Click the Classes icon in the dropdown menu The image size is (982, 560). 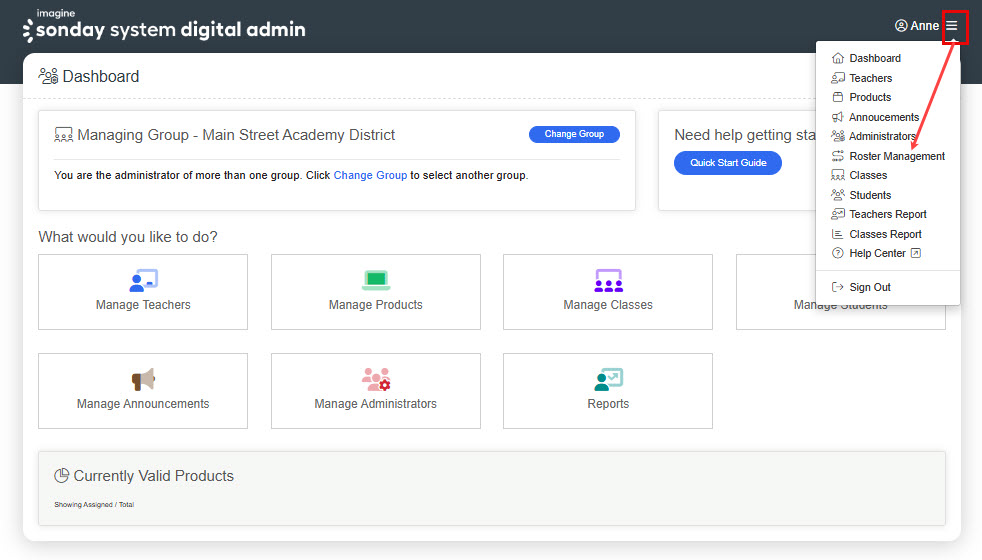pos(837,175)
